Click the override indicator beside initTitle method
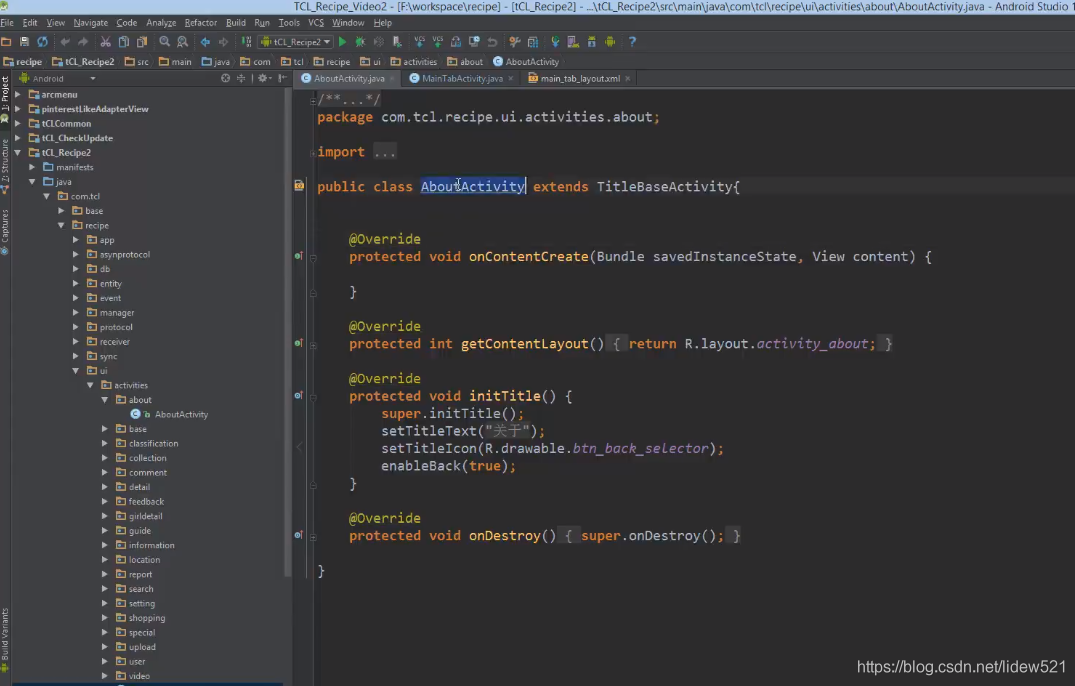 (x=297, y=396)
